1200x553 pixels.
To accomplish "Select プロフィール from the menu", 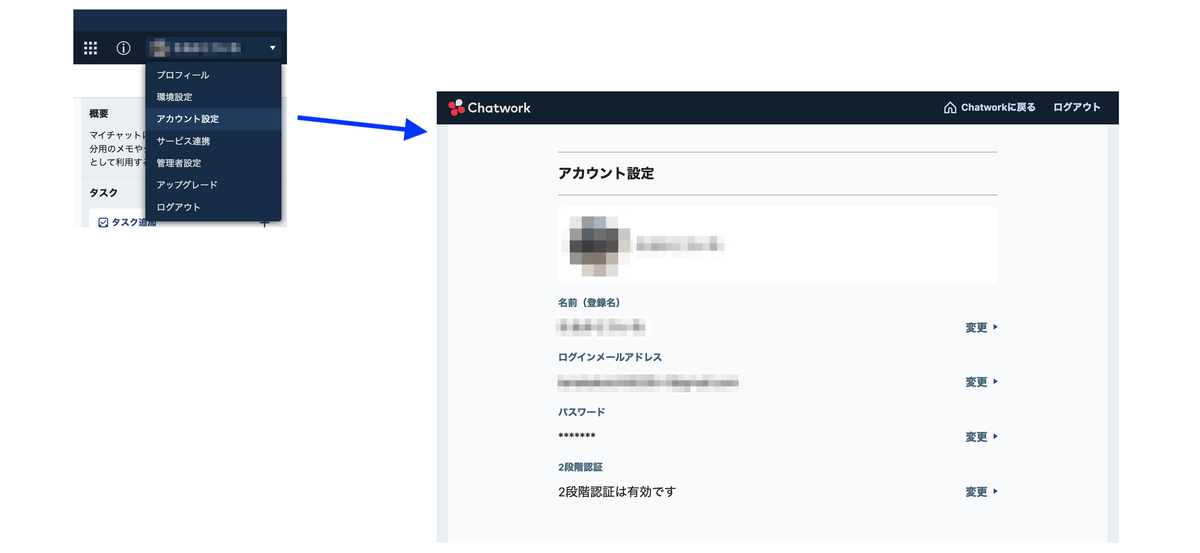I will pos(213,75).
